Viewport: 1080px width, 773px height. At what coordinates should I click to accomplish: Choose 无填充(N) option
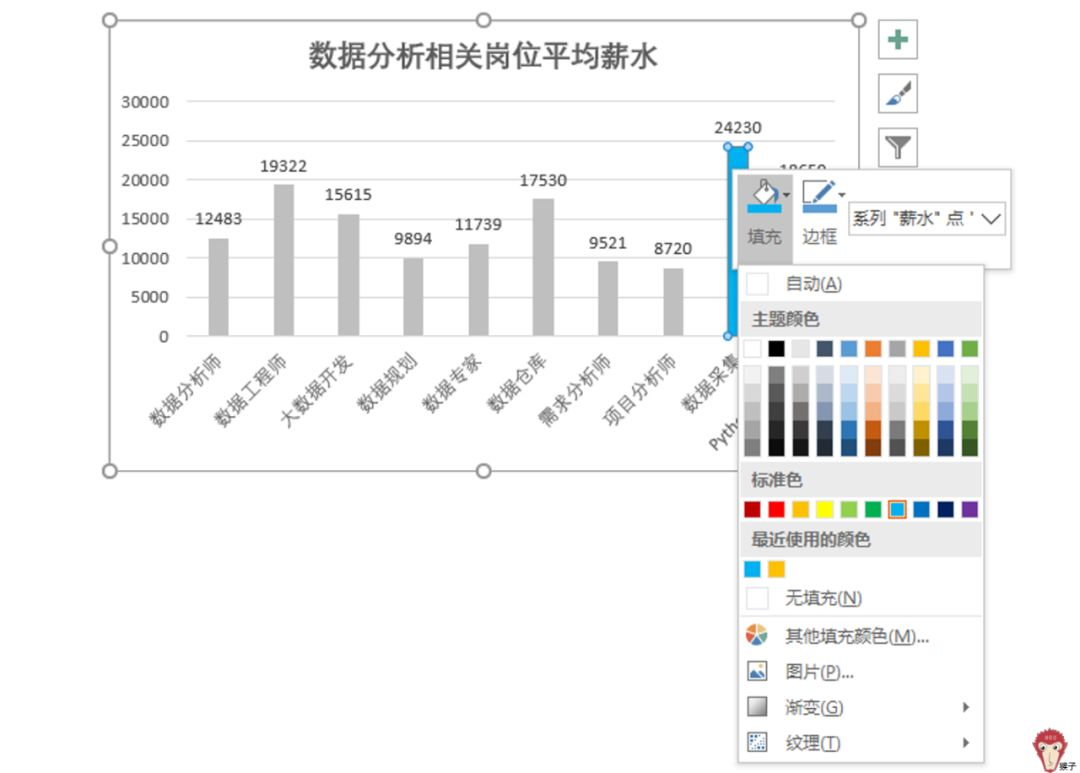[861, 597]
